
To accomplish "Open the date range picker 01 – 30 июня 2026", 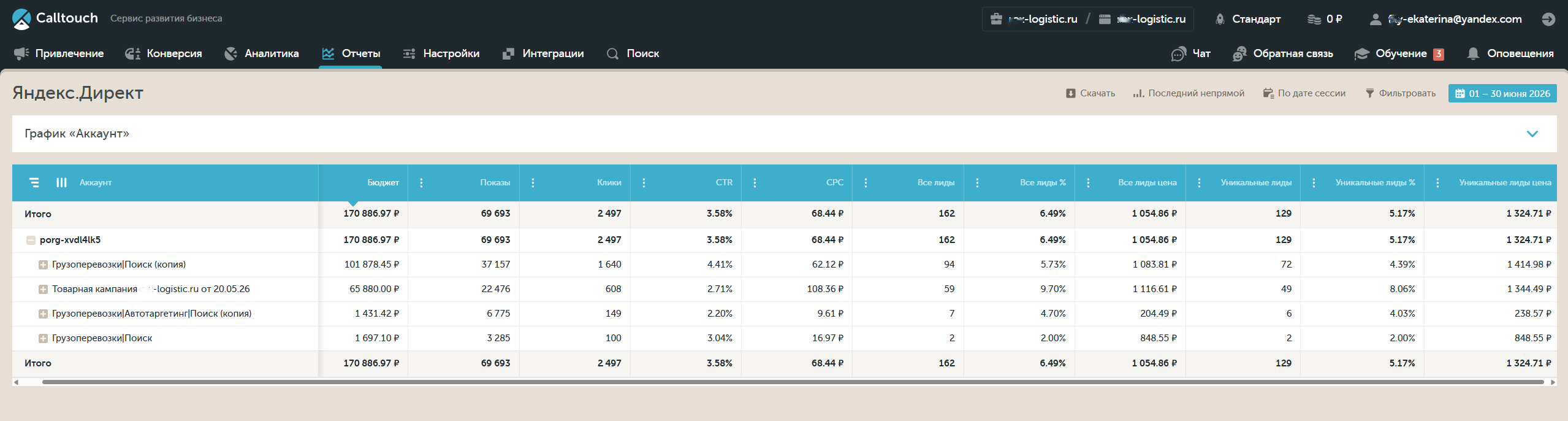I will click(x=1502, y=93).
